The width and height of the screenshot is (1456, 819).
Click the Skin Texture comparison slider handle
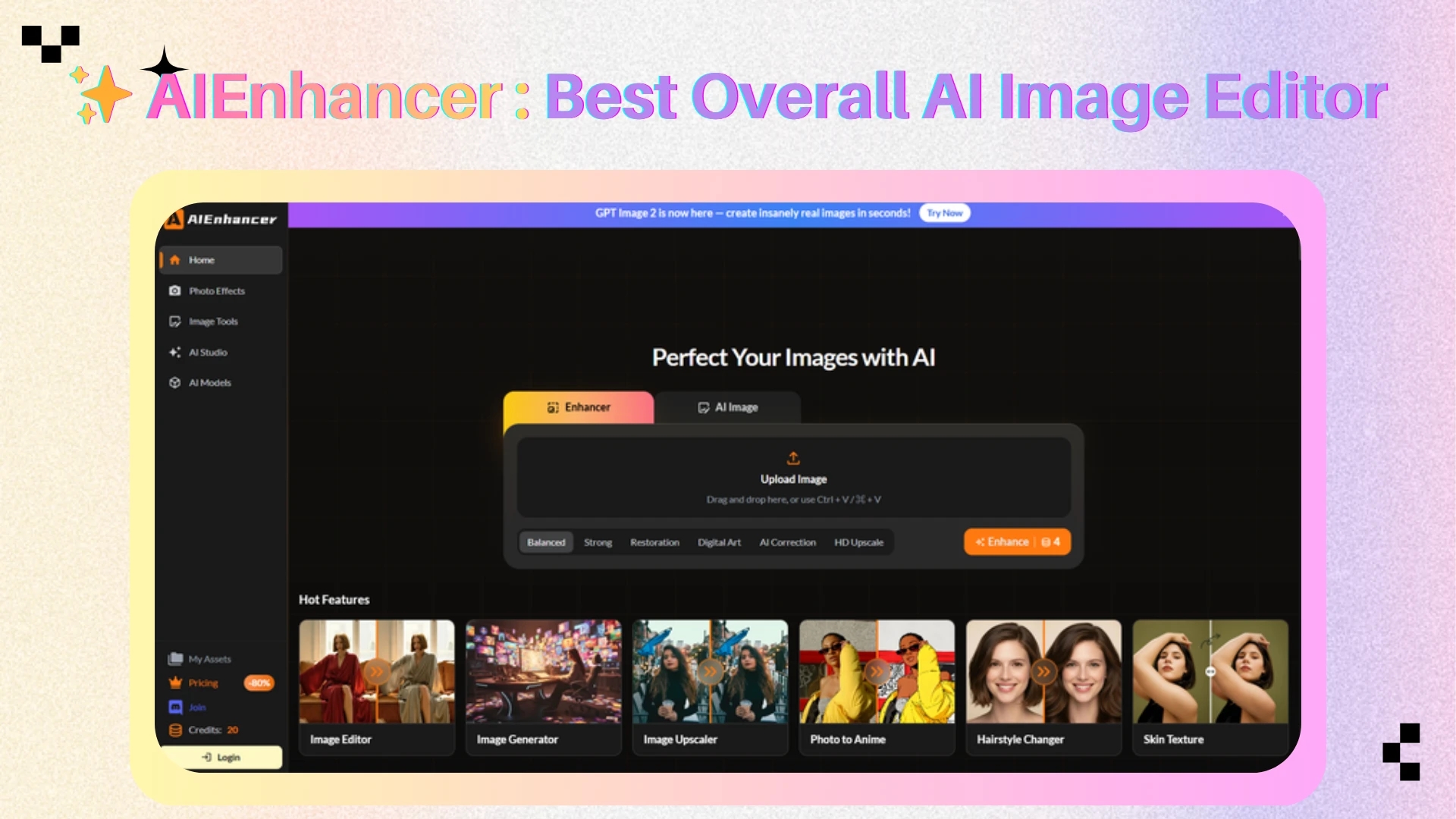point(1210,672)
